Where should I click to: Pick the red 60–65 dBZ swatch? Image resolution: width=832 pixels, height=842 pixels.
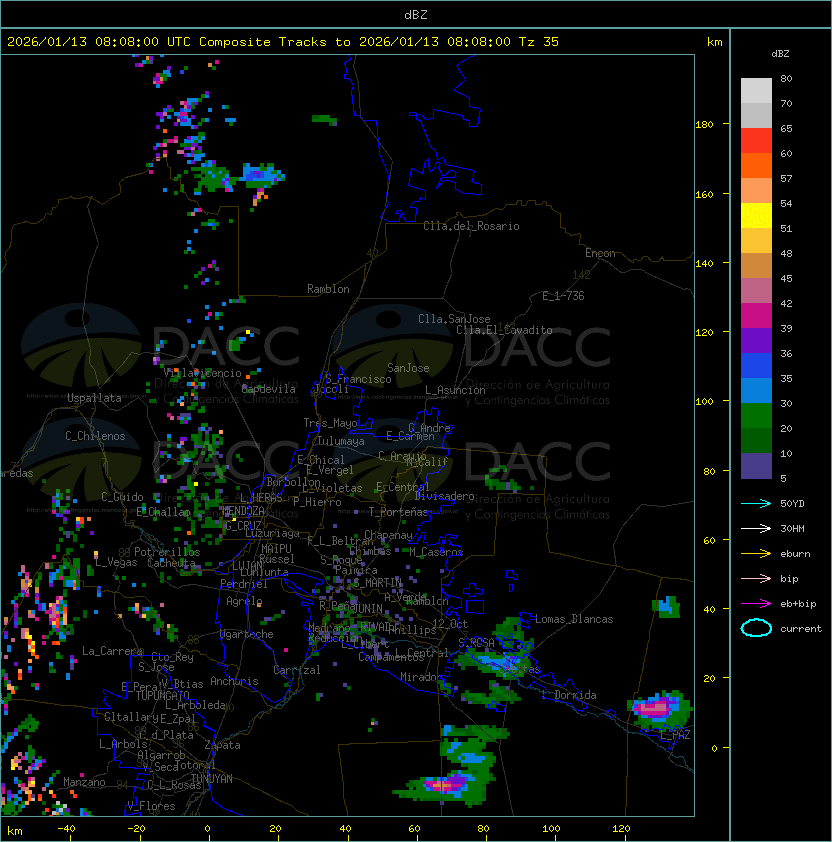pos(756,141)
